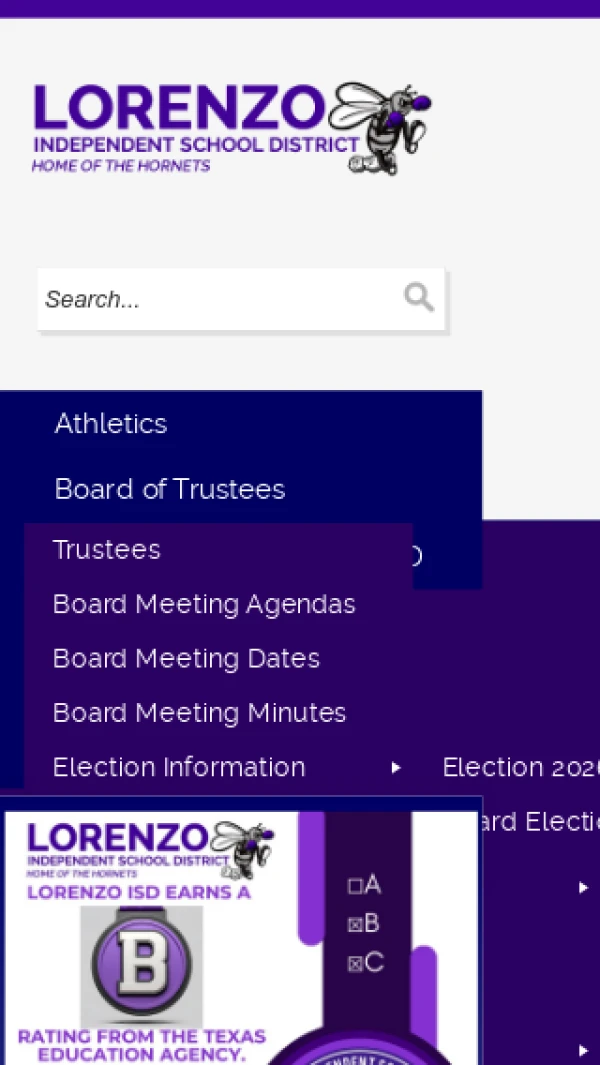
Task: Open Board Meeting Agendas
Action: [204, 604]
